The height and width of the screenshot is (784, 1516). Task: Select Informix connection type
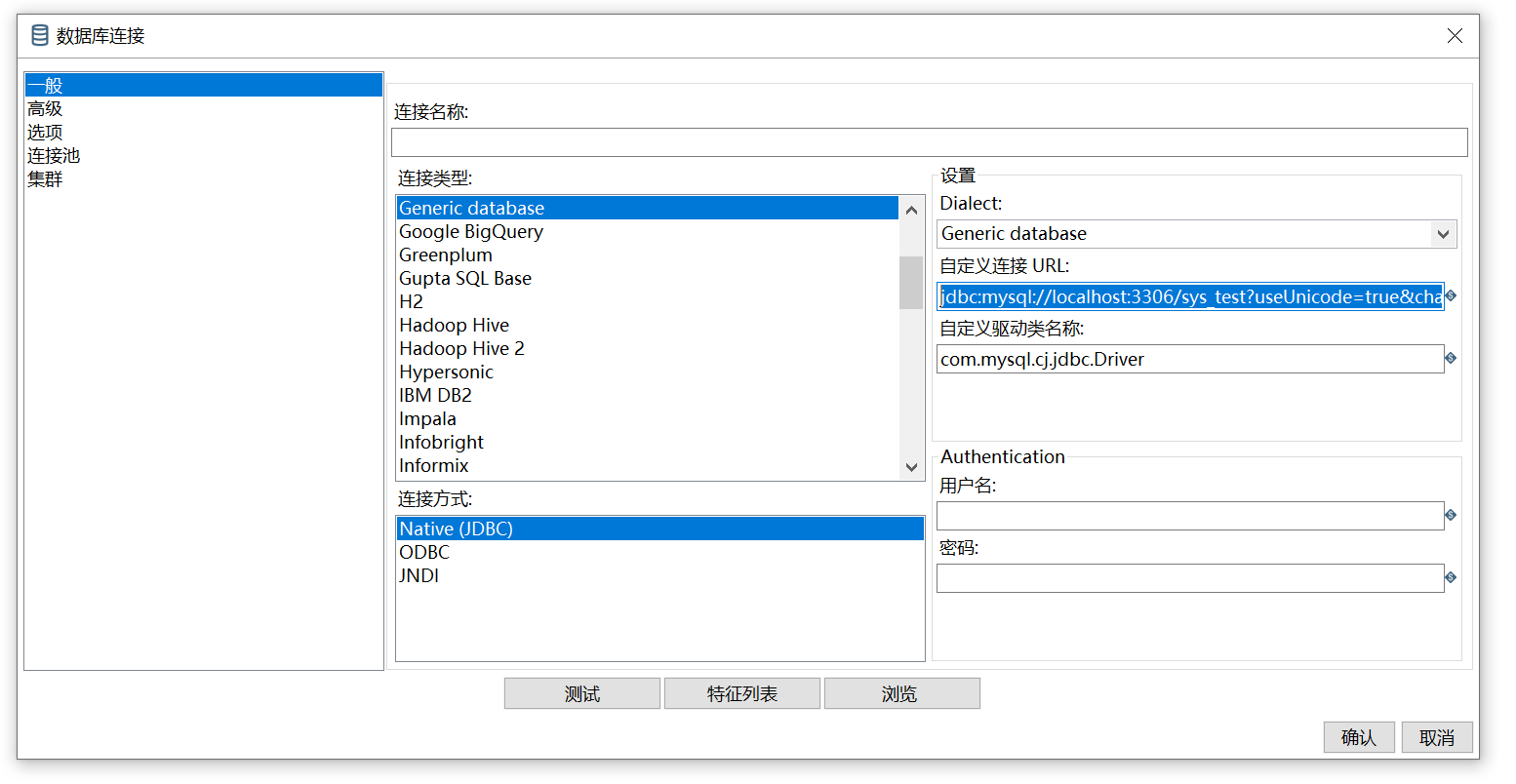click(x=648, y=465)
